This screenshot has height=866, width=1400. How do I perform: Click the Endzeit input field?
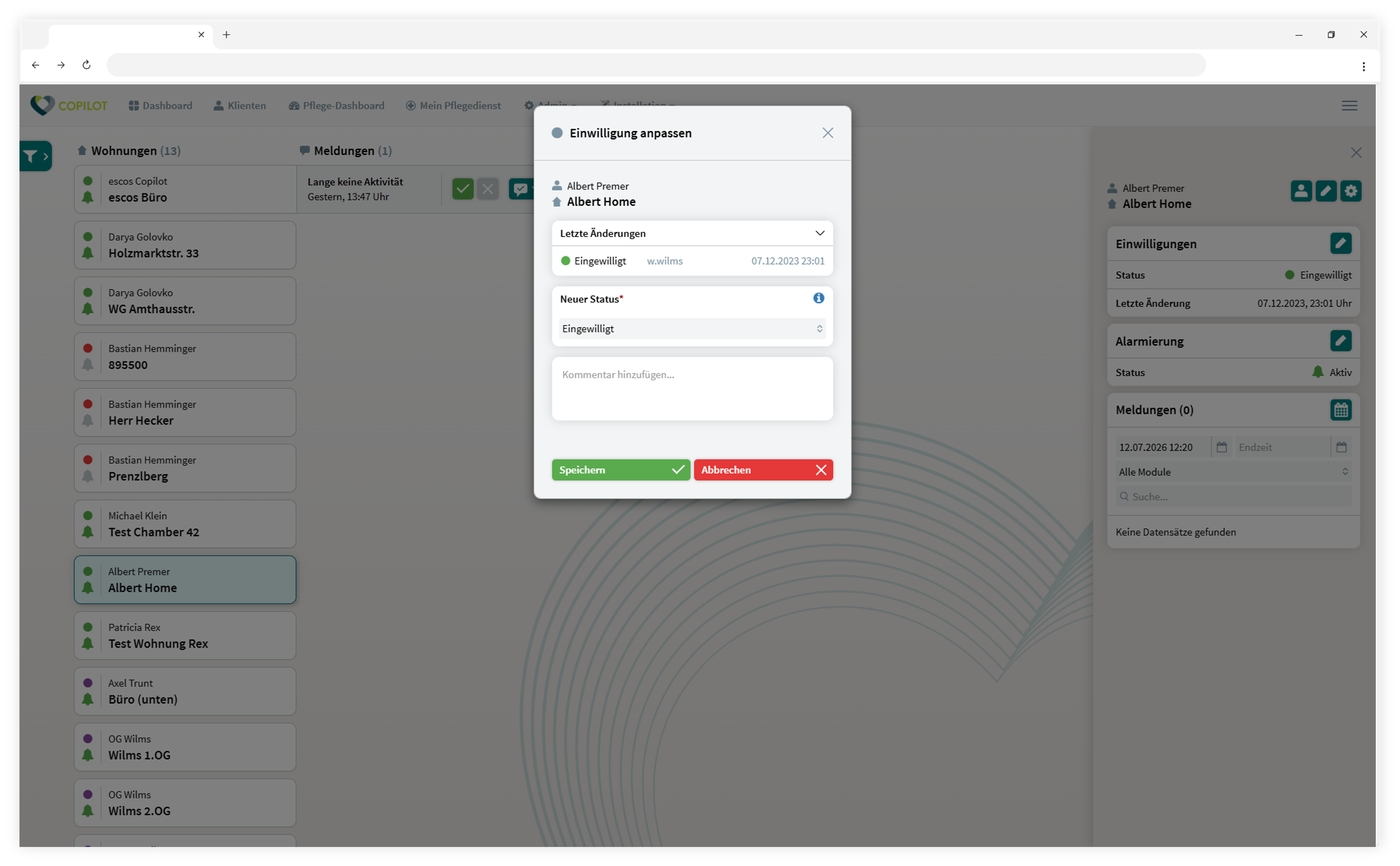1282,447
